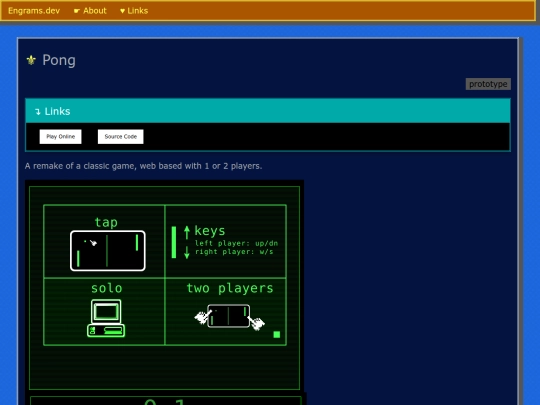This screenshot has width=540, height=405.
Task: Click the pointing hand icon beside About
Action: pos(77,11)
